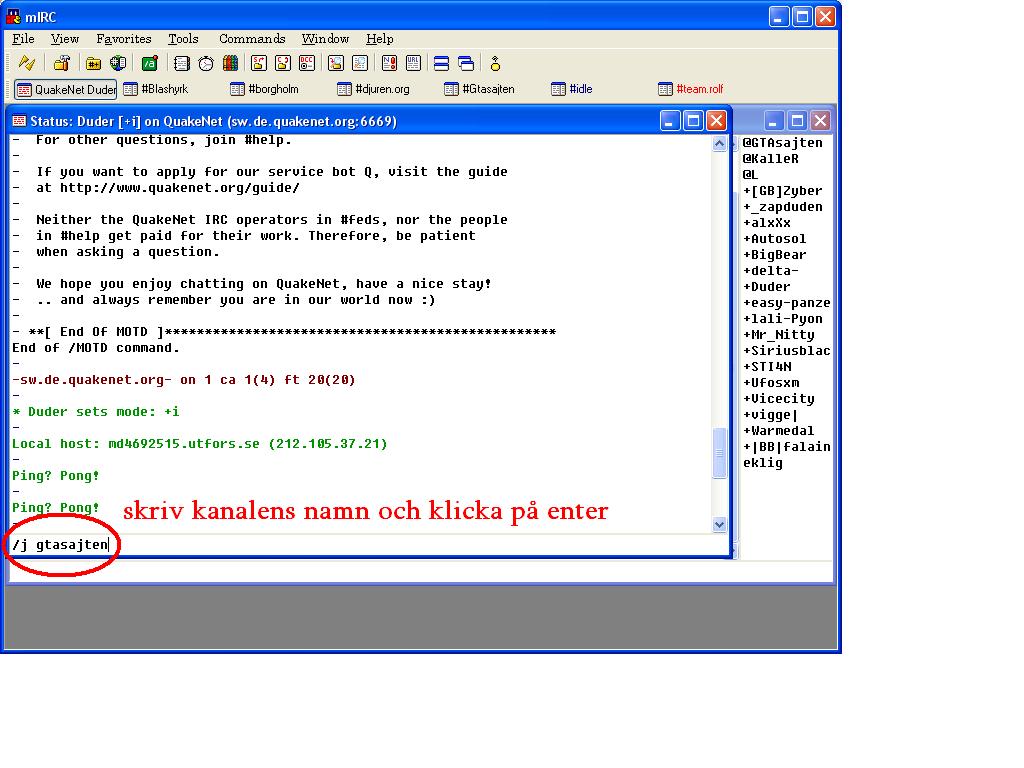Viewport: 1024px width, 768px height.
Task: Click the Tile Windows toolbar icon
Action: point(441,63)
